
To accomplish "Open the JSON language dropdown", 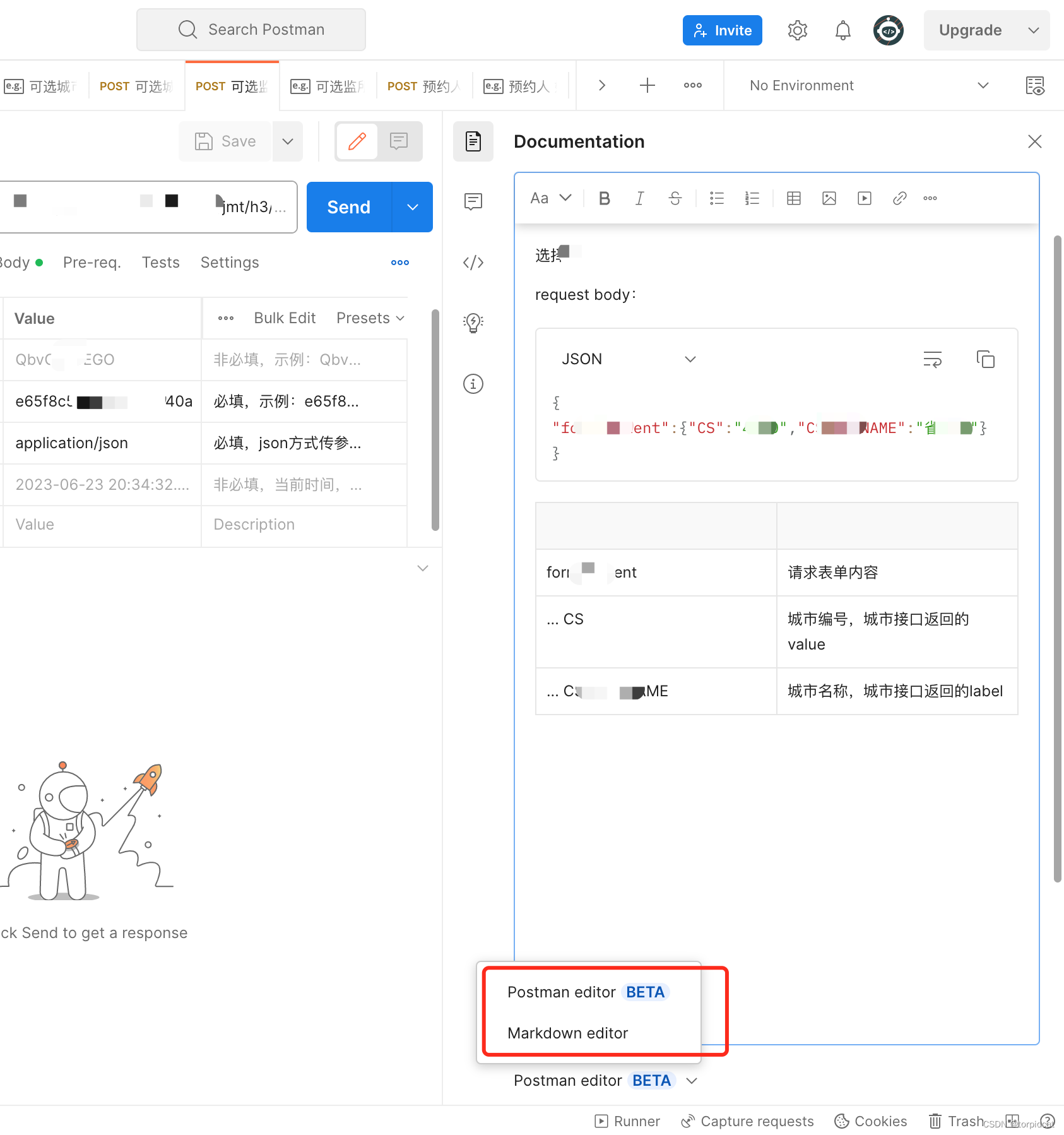I will click(x=628, y=359).
